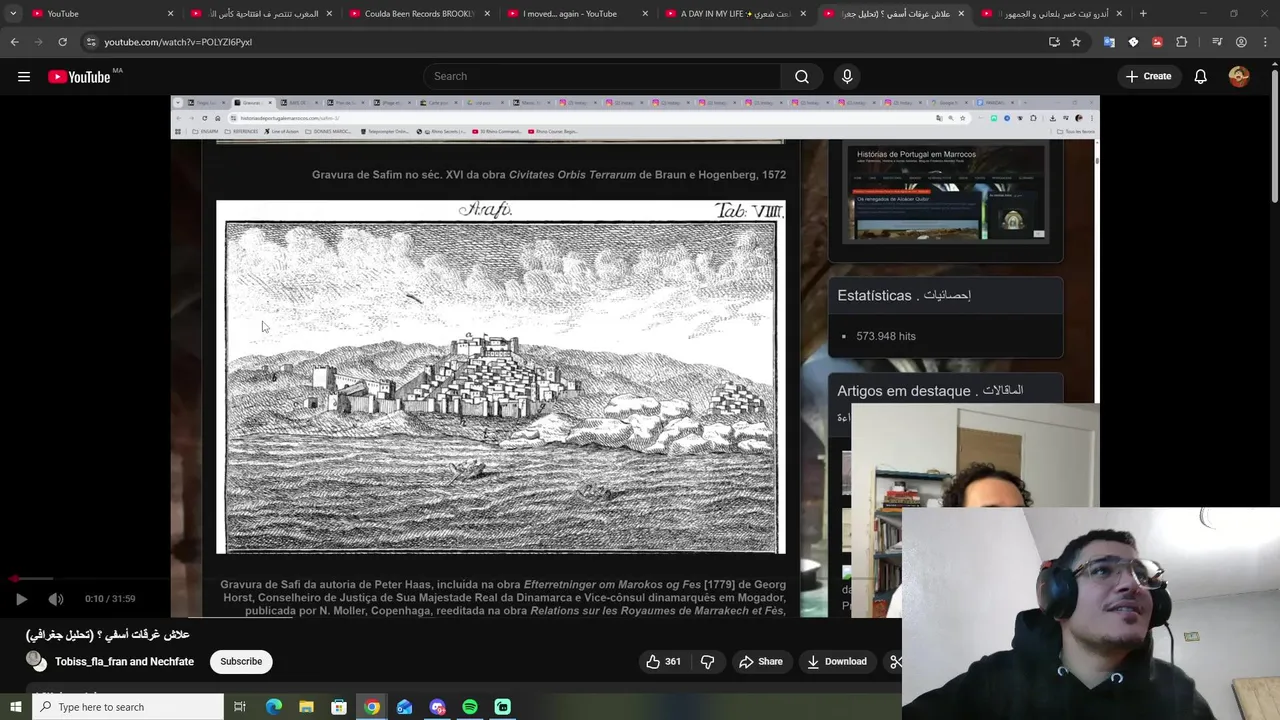Click the video title علاش غرقات أسفي

point(108,635)
